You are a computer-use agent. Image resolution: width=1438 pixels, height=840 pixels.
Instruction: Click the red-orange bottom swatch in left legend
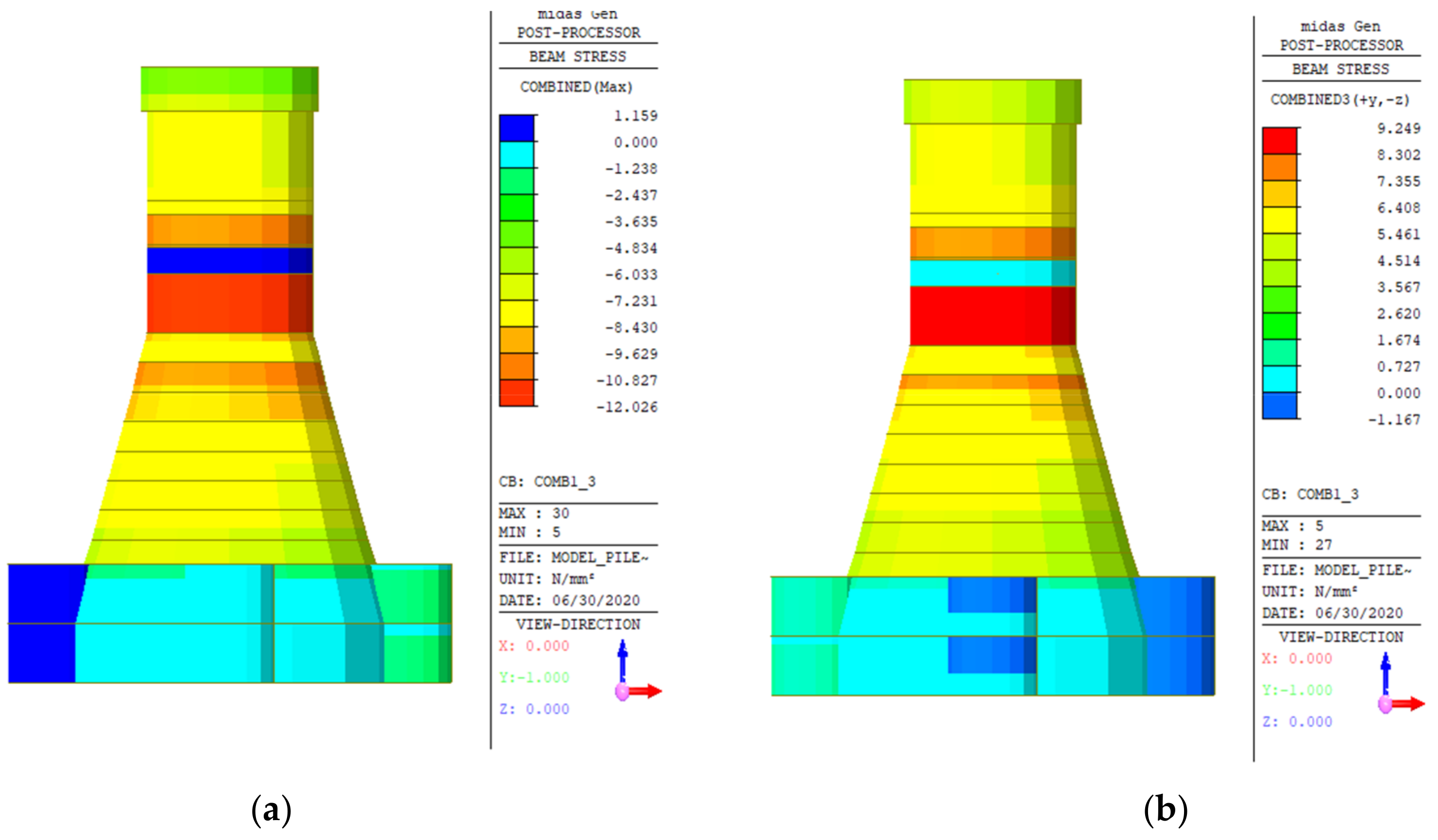(x=516, y=393)
